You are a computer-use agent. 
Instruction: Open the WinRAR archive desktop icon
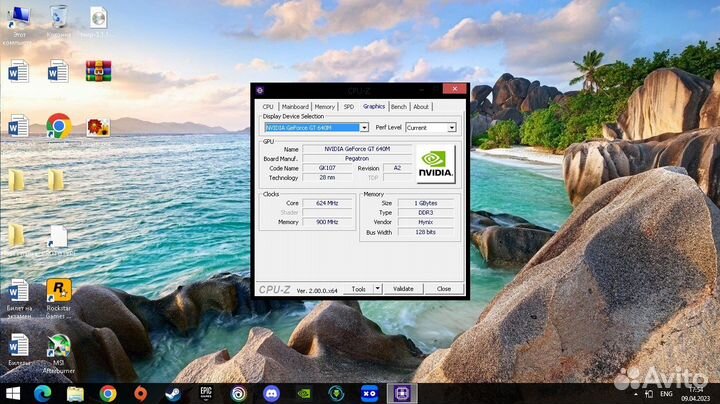[x=98, y=71]
